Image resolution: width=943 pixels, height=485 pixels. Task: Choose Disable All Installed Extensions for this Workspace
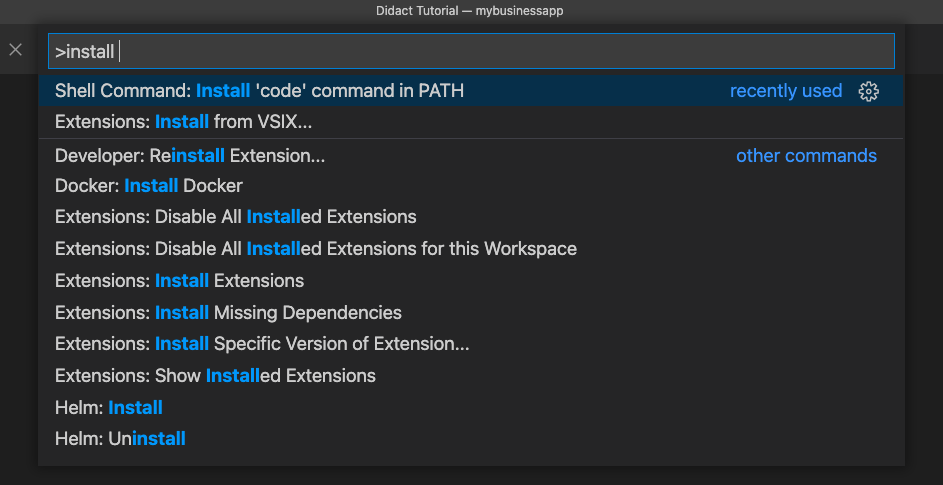(471, 249)
